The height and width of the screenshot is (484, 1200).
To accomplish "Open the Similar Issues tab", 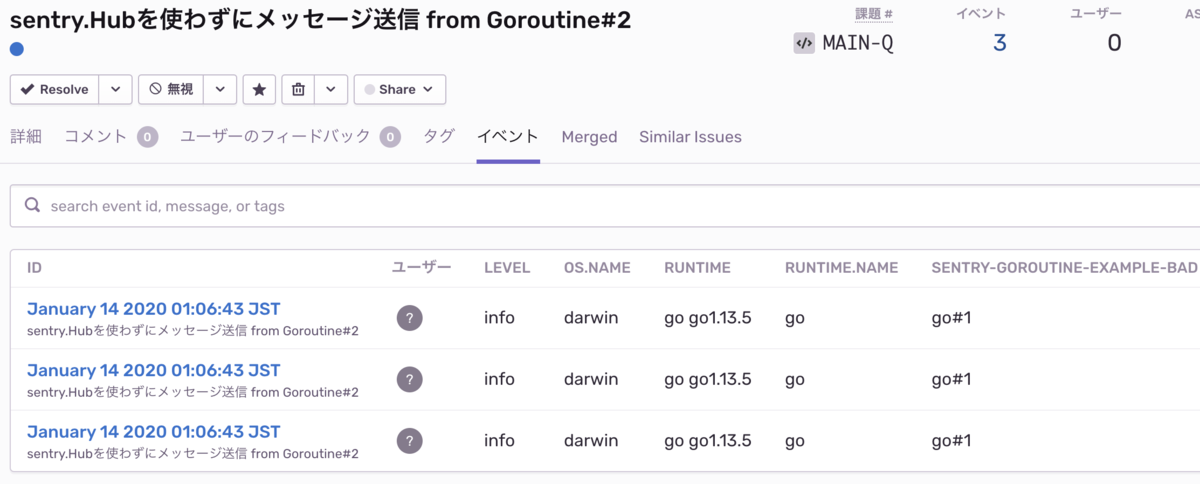I will [x=690, y=137].
